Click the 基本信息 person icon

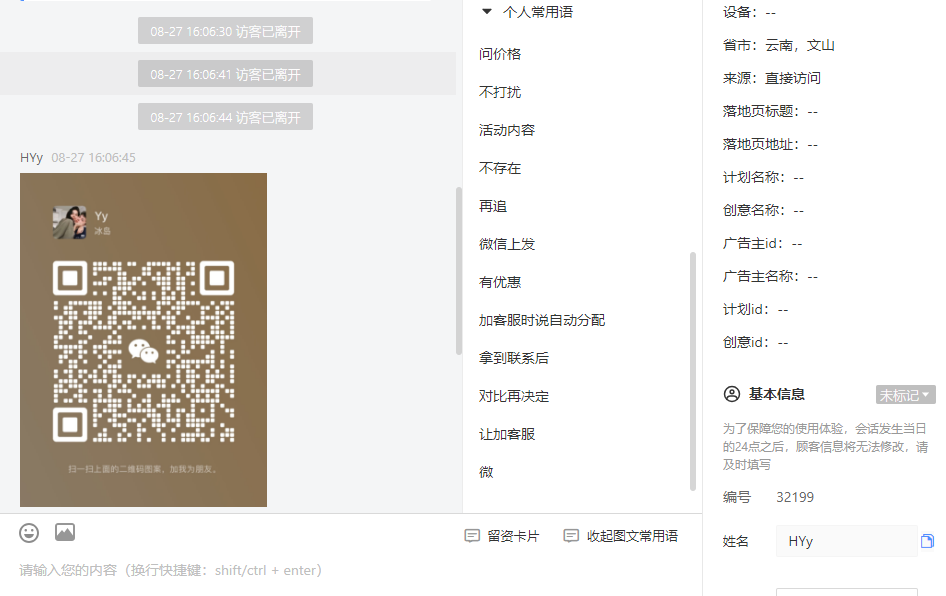point(732,395)
